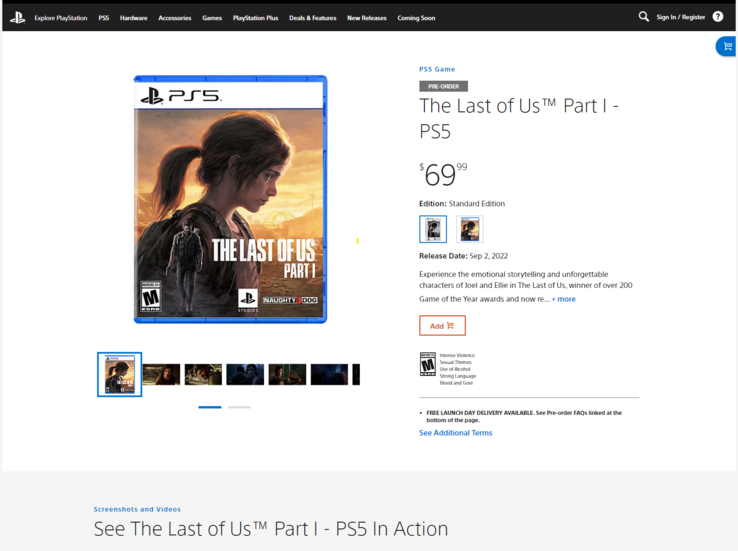Go to Coming Soon
The image size is (738, 551).
[416, 18]
